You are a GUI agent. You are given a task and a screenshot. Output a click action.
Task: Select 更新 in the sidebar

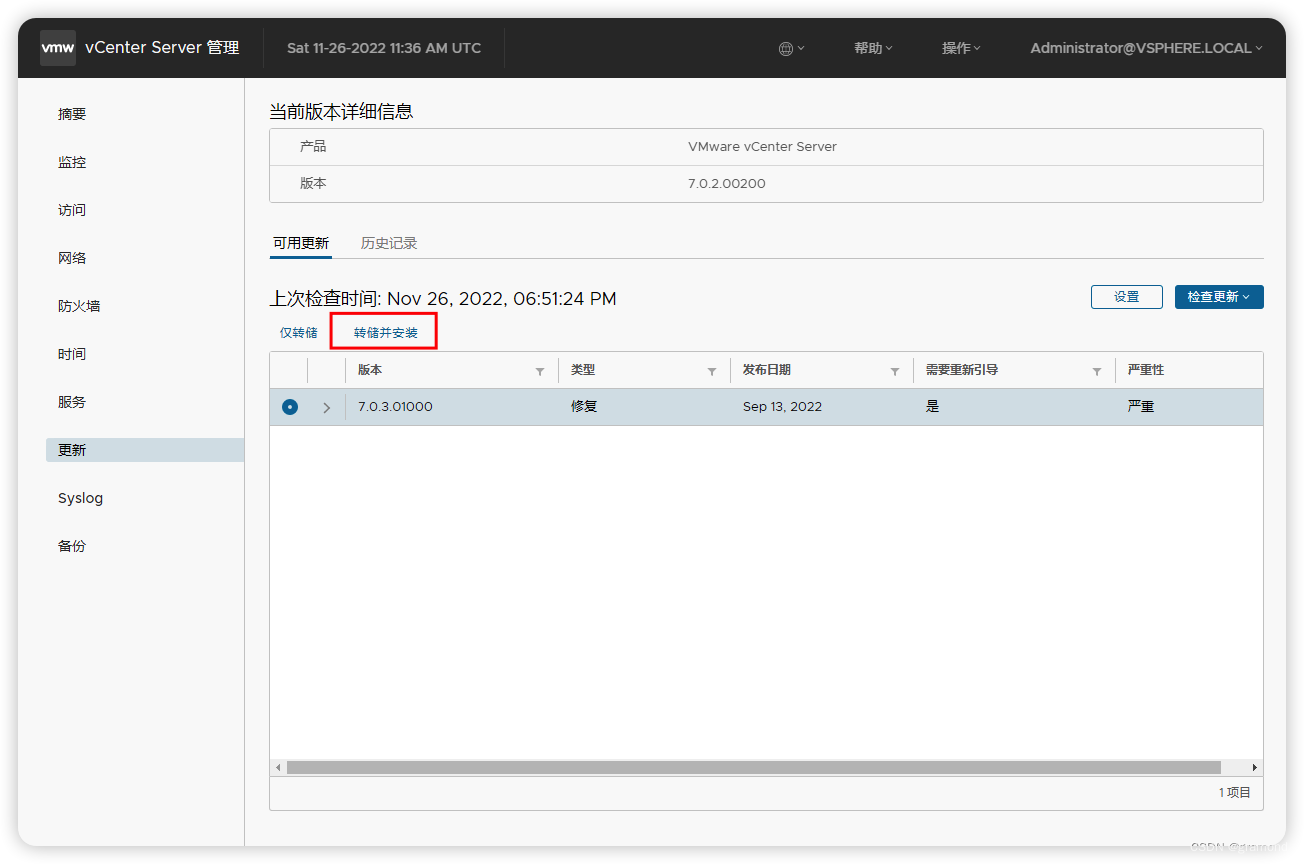click(x=145, y=450)
